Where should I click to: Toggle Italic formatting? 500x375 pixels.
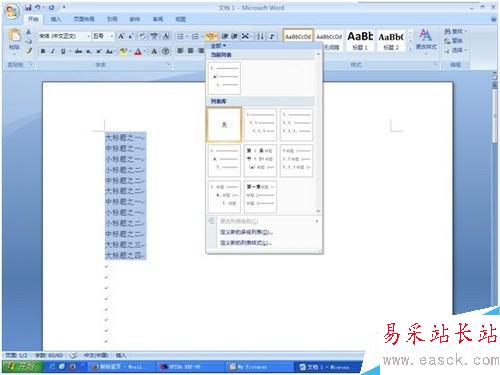(53, 51)
